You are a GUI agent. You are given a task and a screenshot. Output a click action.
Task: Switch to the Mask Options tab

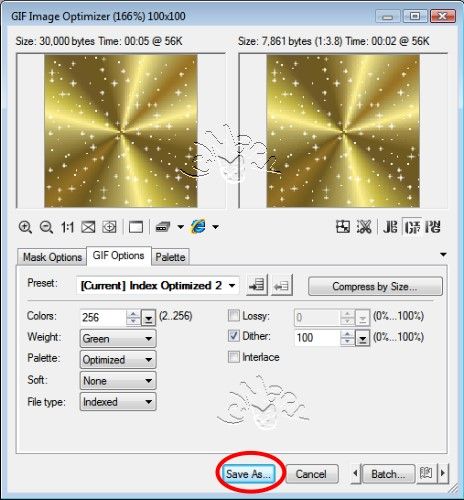coord(52,257)
